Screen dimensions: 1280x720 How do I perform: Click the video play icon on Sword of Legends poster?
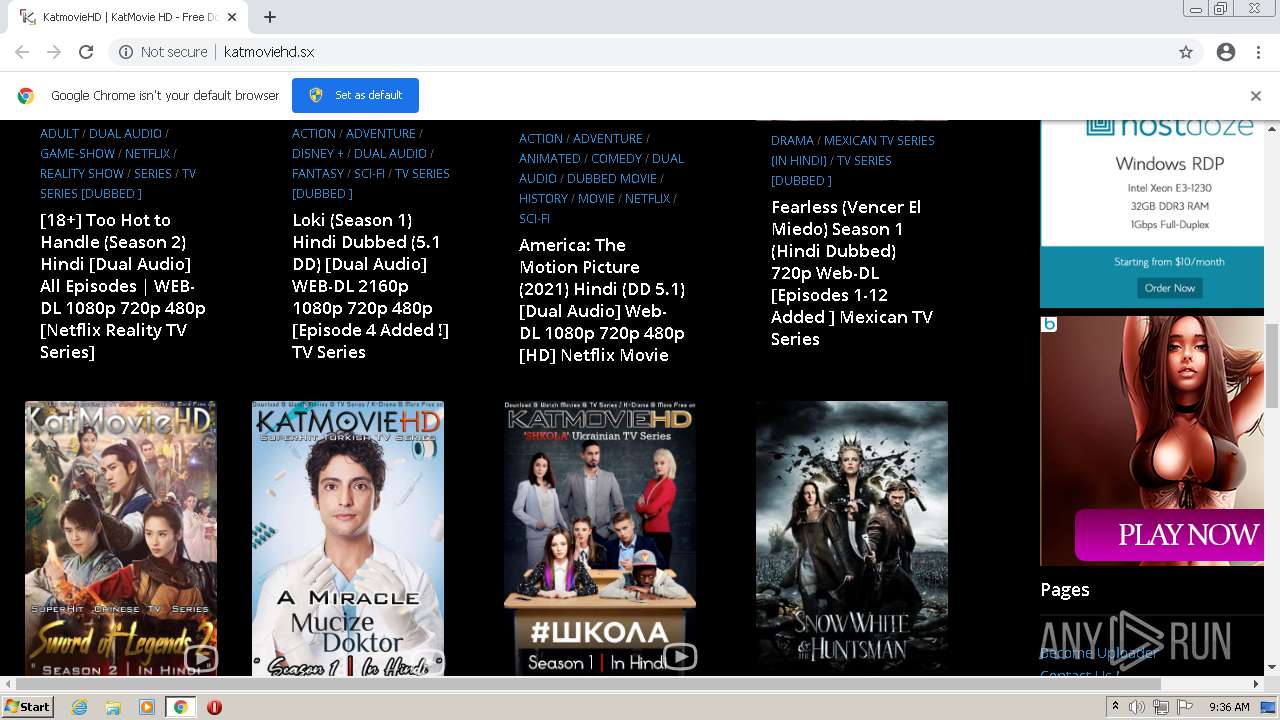tap(201, 658)
